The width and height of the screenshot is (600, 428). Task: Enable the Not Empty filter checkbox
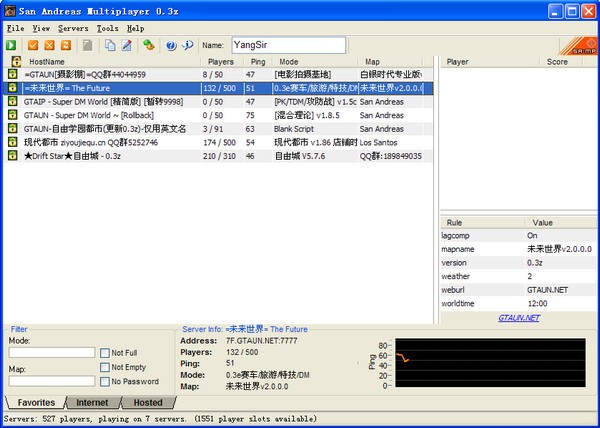[104, 367]
